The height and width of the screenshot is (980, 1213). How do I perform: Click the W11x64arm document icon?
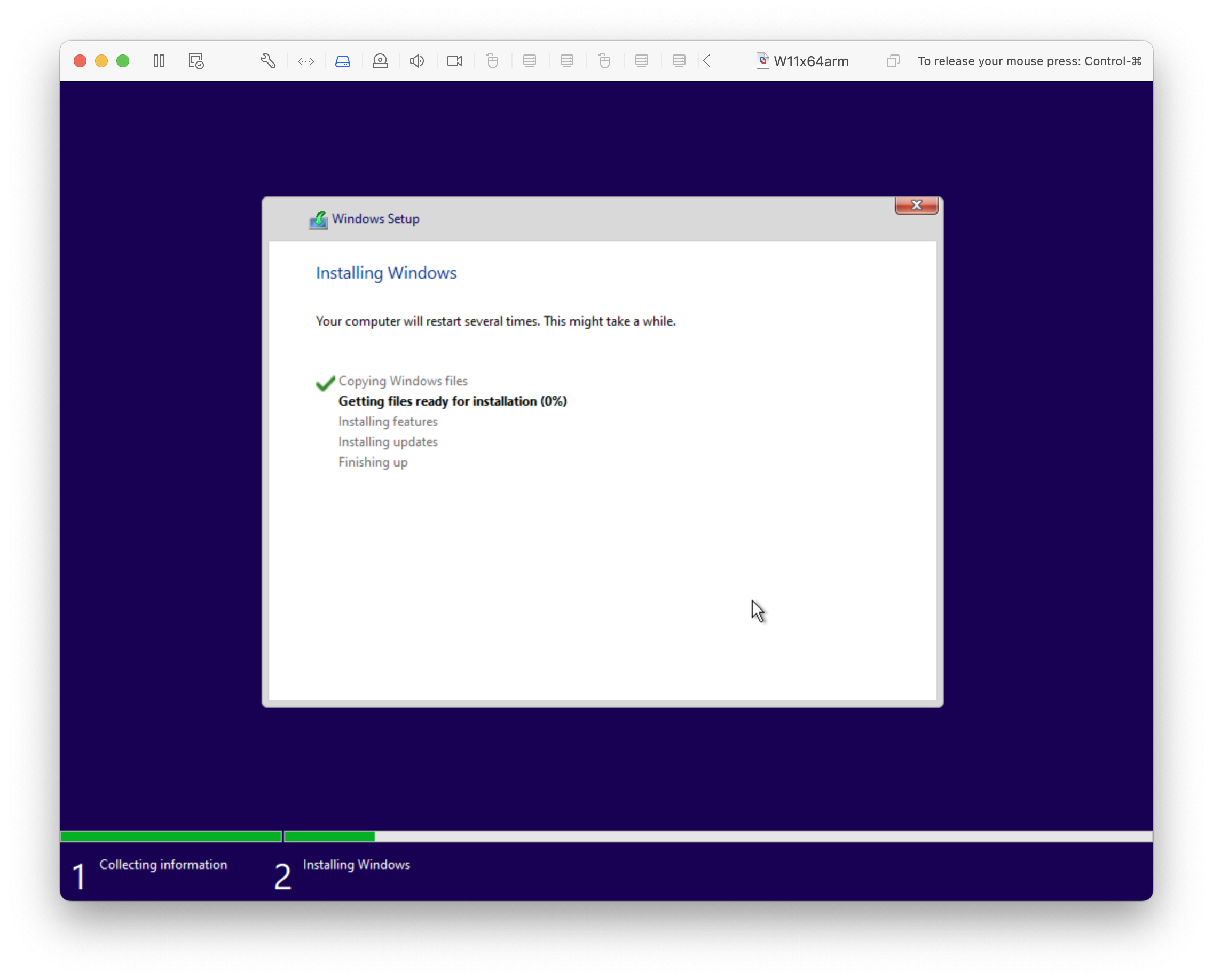click(762, 60)
